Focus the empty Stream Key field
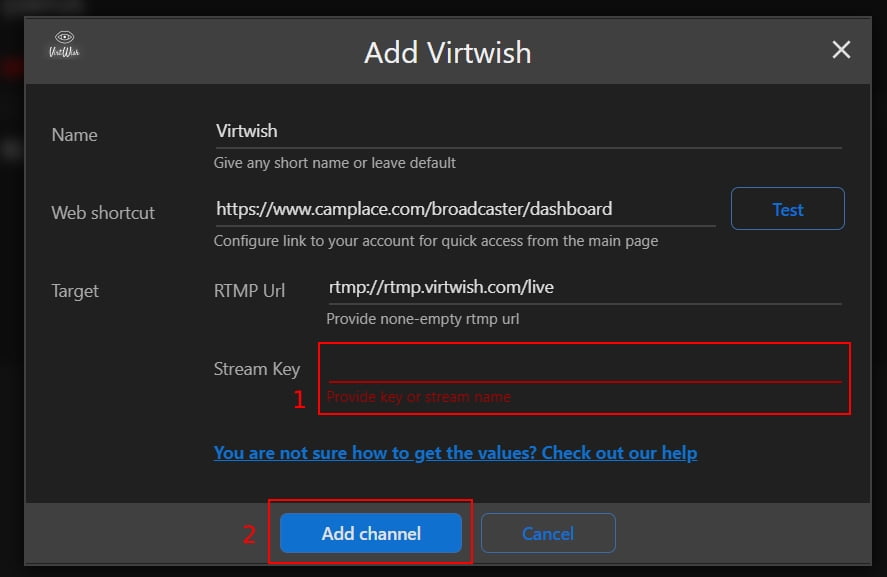This screenshot has width=887, height=577. (585, 367)
